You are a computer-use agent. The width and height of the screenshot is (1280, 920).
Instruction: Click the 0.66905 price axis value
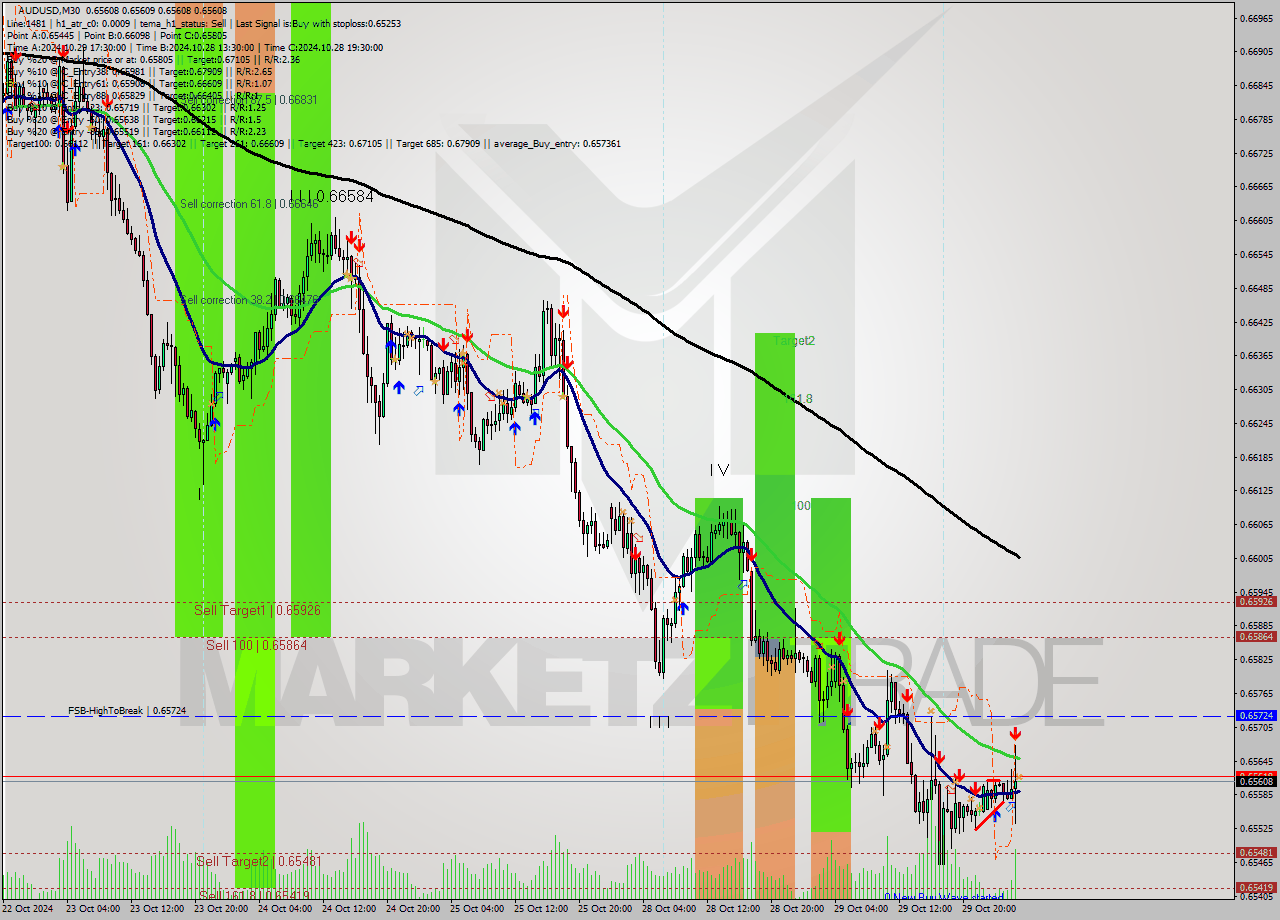point(1256,52)
